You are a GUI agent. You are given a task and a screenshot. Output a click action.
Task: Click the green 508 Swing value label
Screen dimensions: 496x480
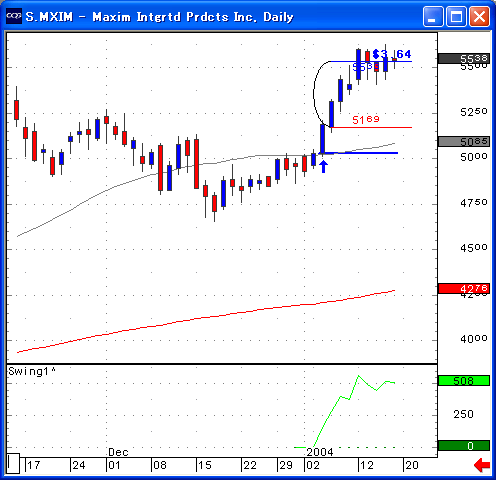coord(464,380)
